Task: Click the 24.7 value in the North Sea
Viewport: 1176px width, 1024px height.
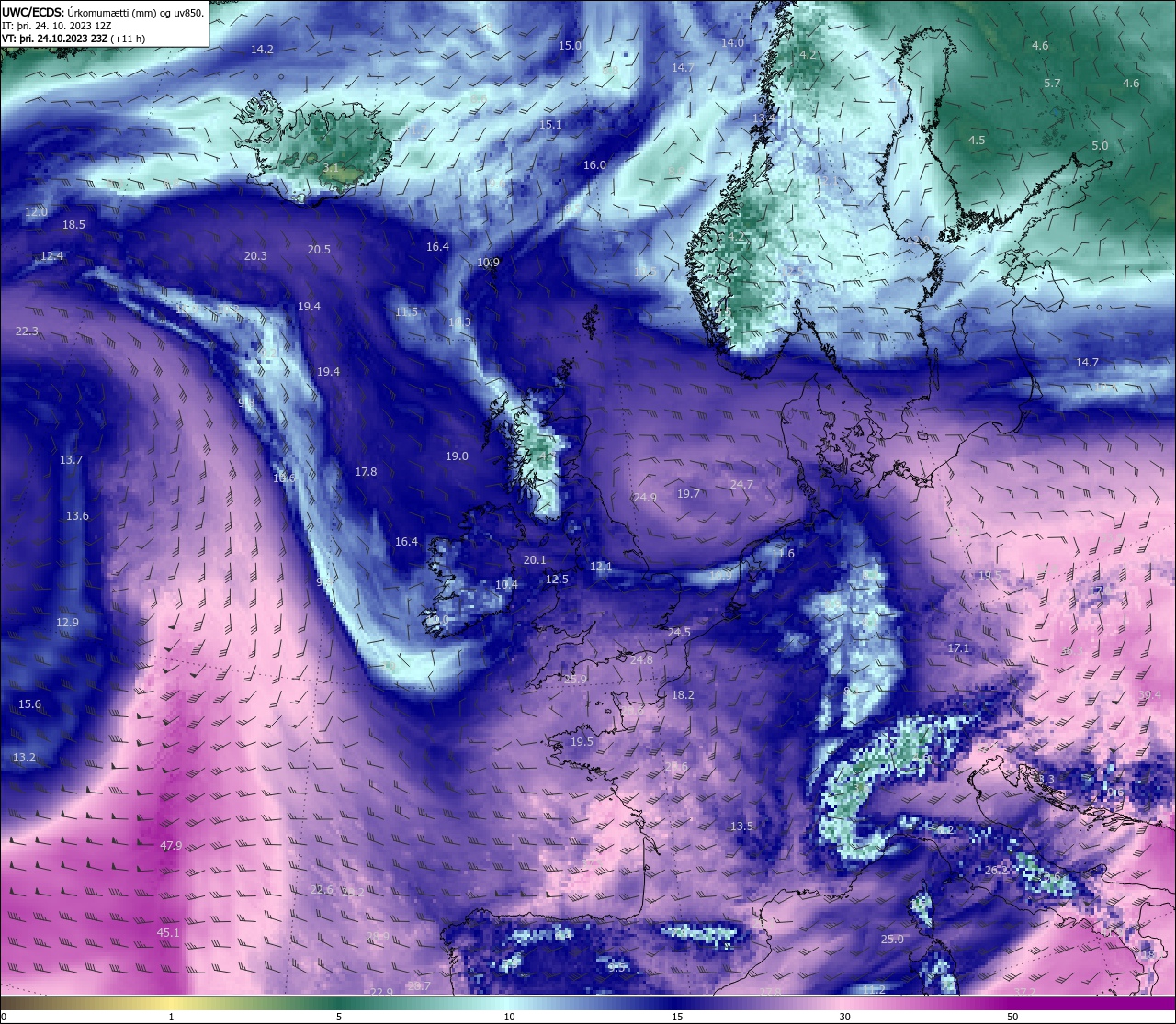Action: click(741, 485)
